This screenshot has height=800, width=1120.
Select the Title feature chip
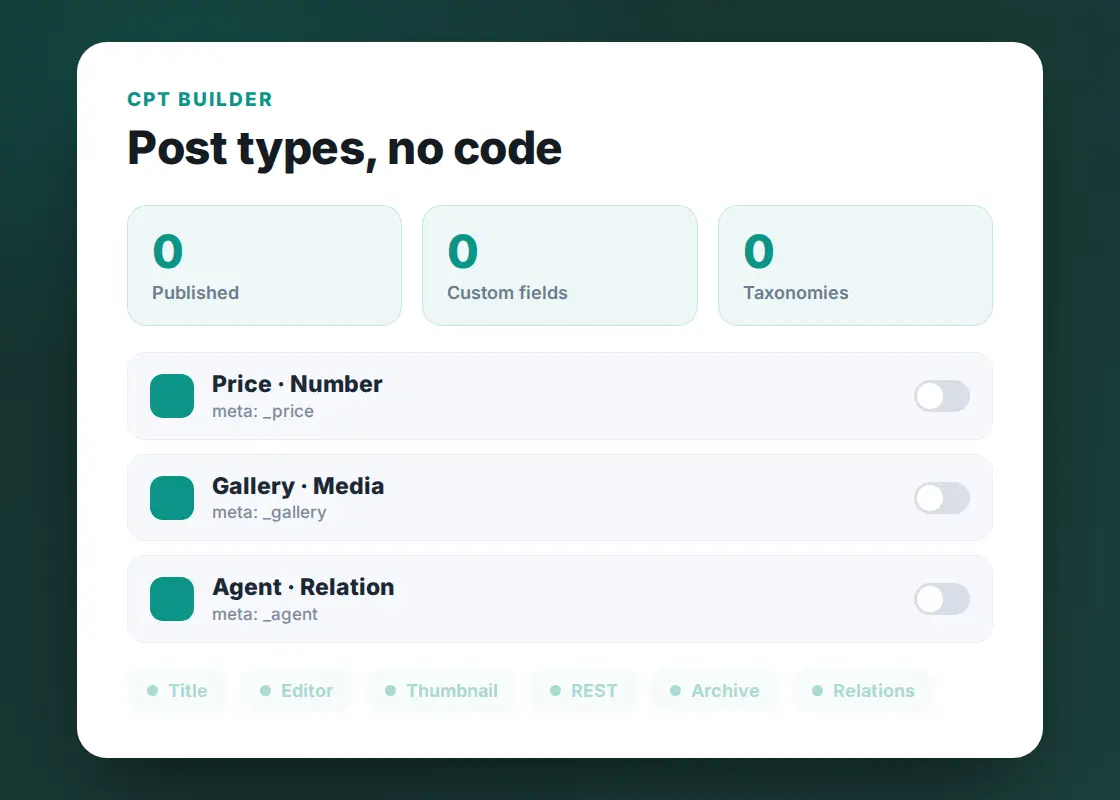click(x=177, y=691)
